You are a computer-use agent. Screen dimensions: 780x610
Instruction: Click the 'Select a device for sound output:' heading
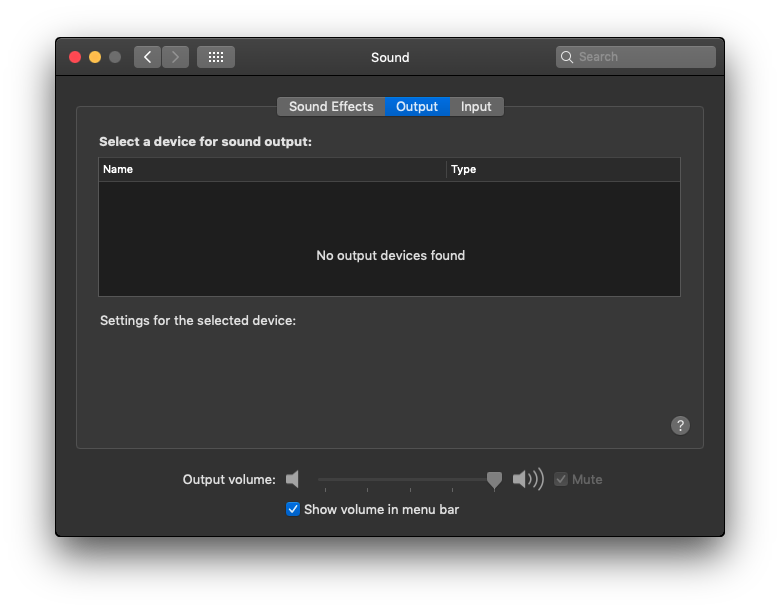point(205,142)
